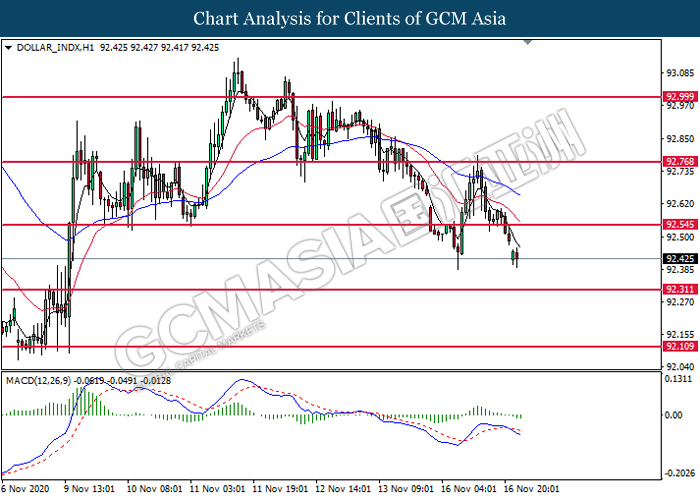Viewport: 700px width, 500px height.
Task: Click the MACD(12,26,9) indicator label
Action: click(x=38, y=381)
